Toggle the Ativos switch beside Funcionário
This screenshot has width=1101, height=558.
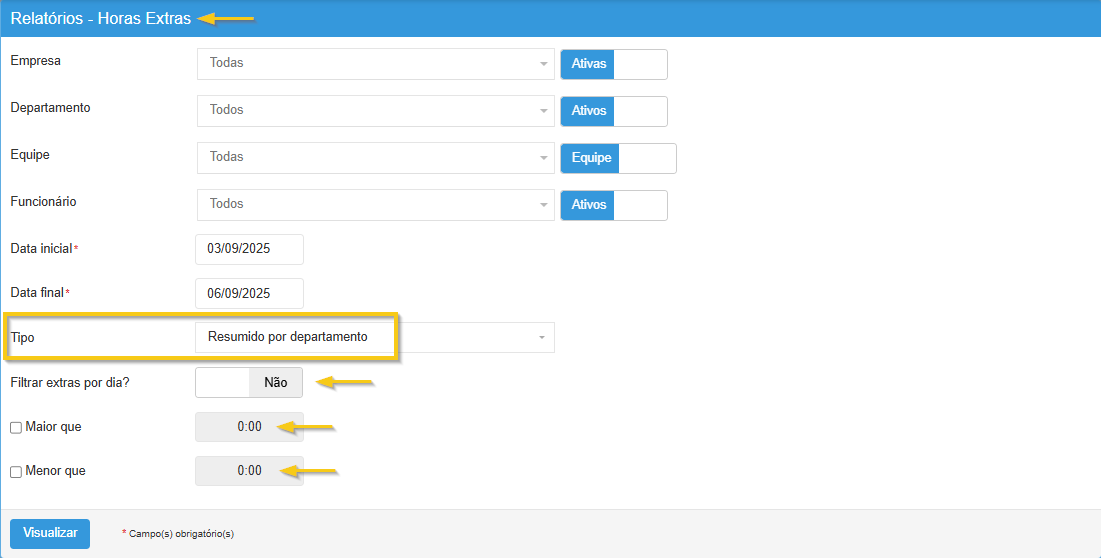[613, 205]
